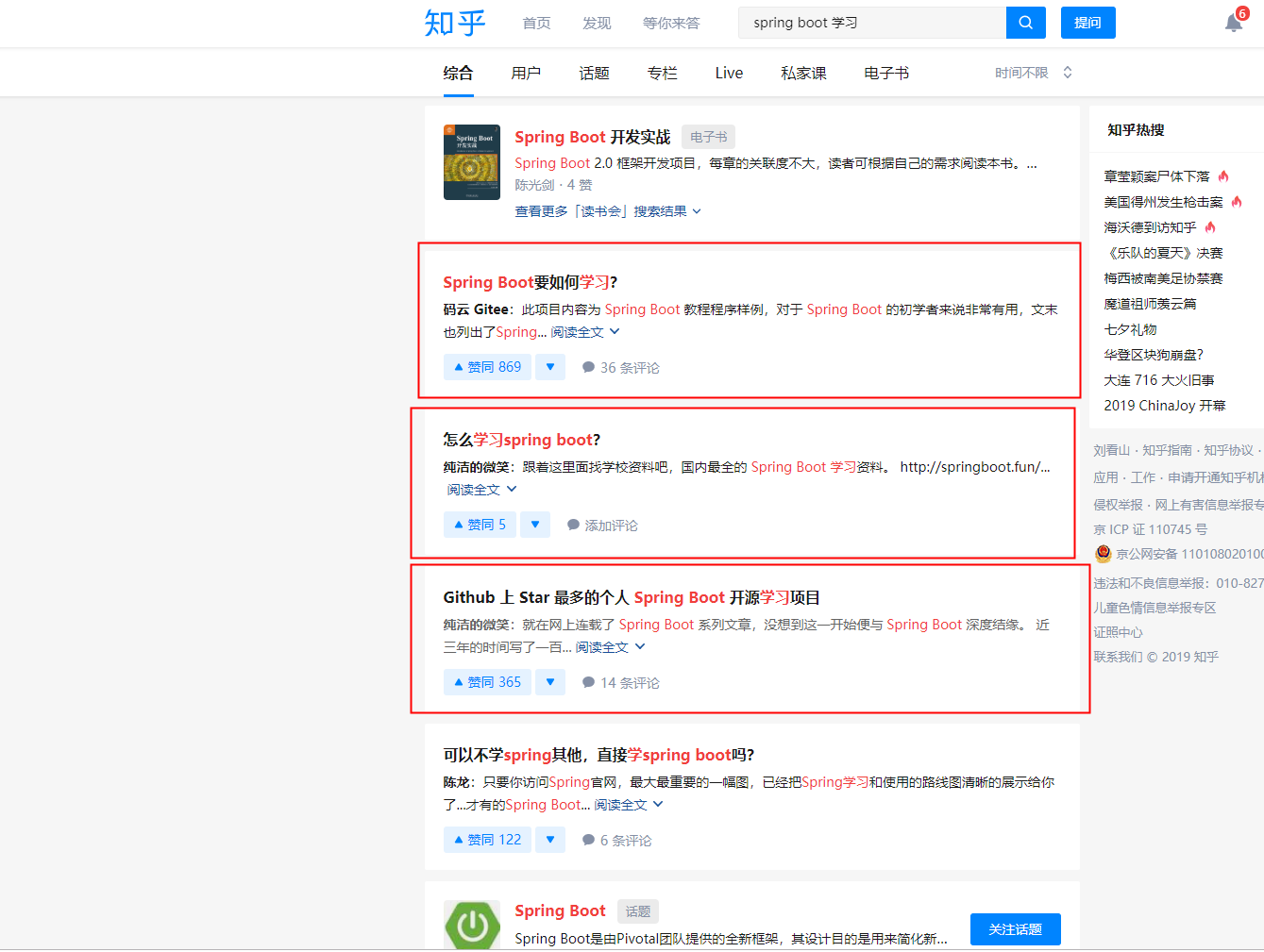Screen dimensions: 1264x952
Task: Open the Spring Boot topic title link
Action: tap(560, 910)
